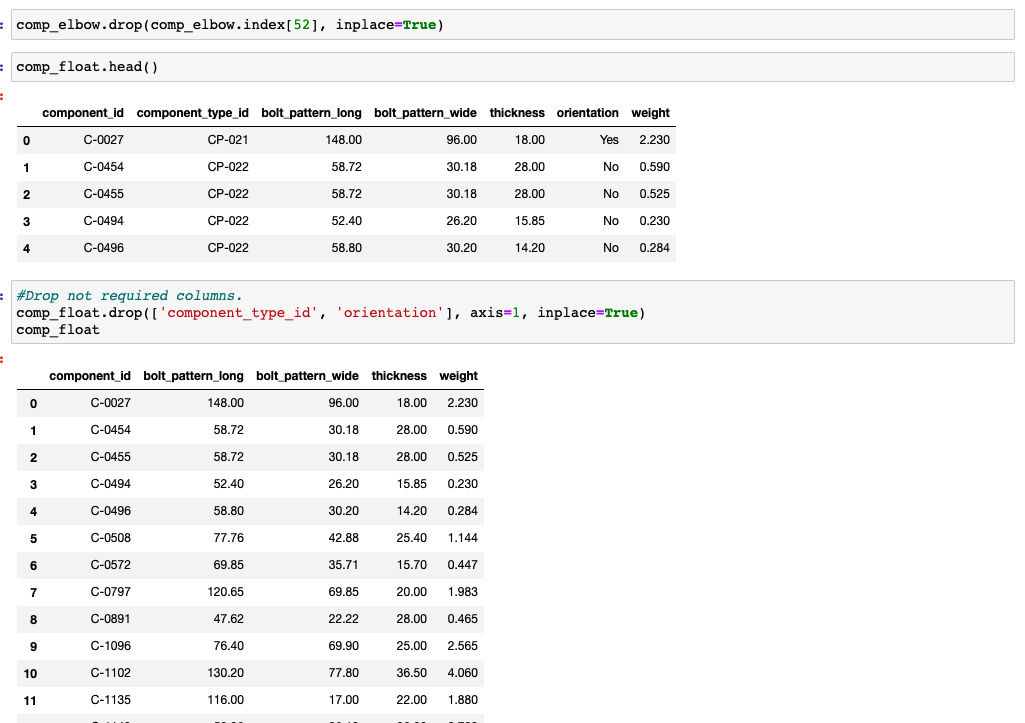
Task: Click into the comp_elbow.drop code cell
Action: coord(512,25)
